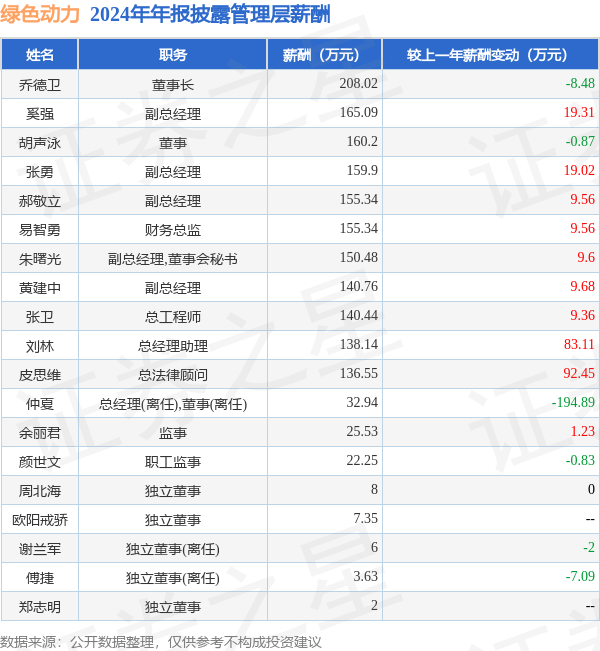Click the 绿色动力 title text

40,14
